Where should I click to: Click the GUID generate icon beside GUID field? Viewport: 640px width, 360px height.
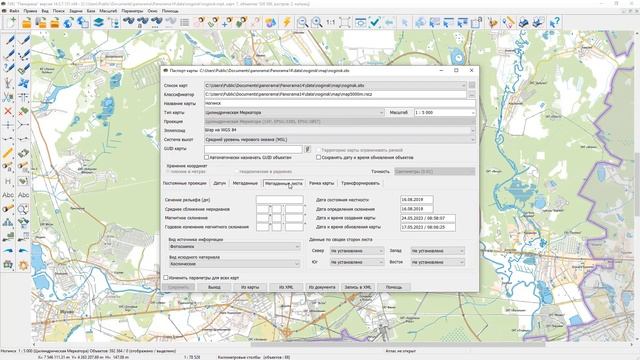[307, 150]
